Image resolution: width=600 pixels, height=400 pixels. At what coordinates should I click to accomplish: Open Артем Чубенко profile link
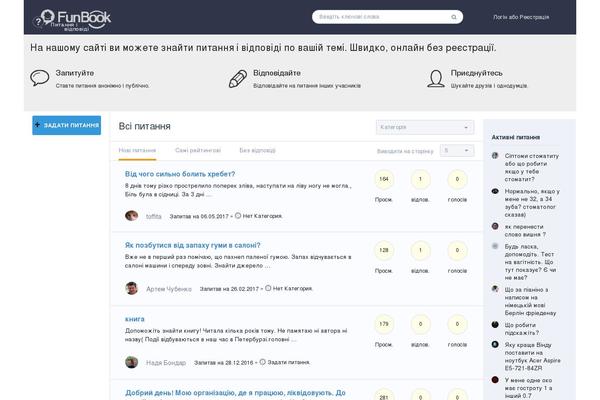(169, 289)
